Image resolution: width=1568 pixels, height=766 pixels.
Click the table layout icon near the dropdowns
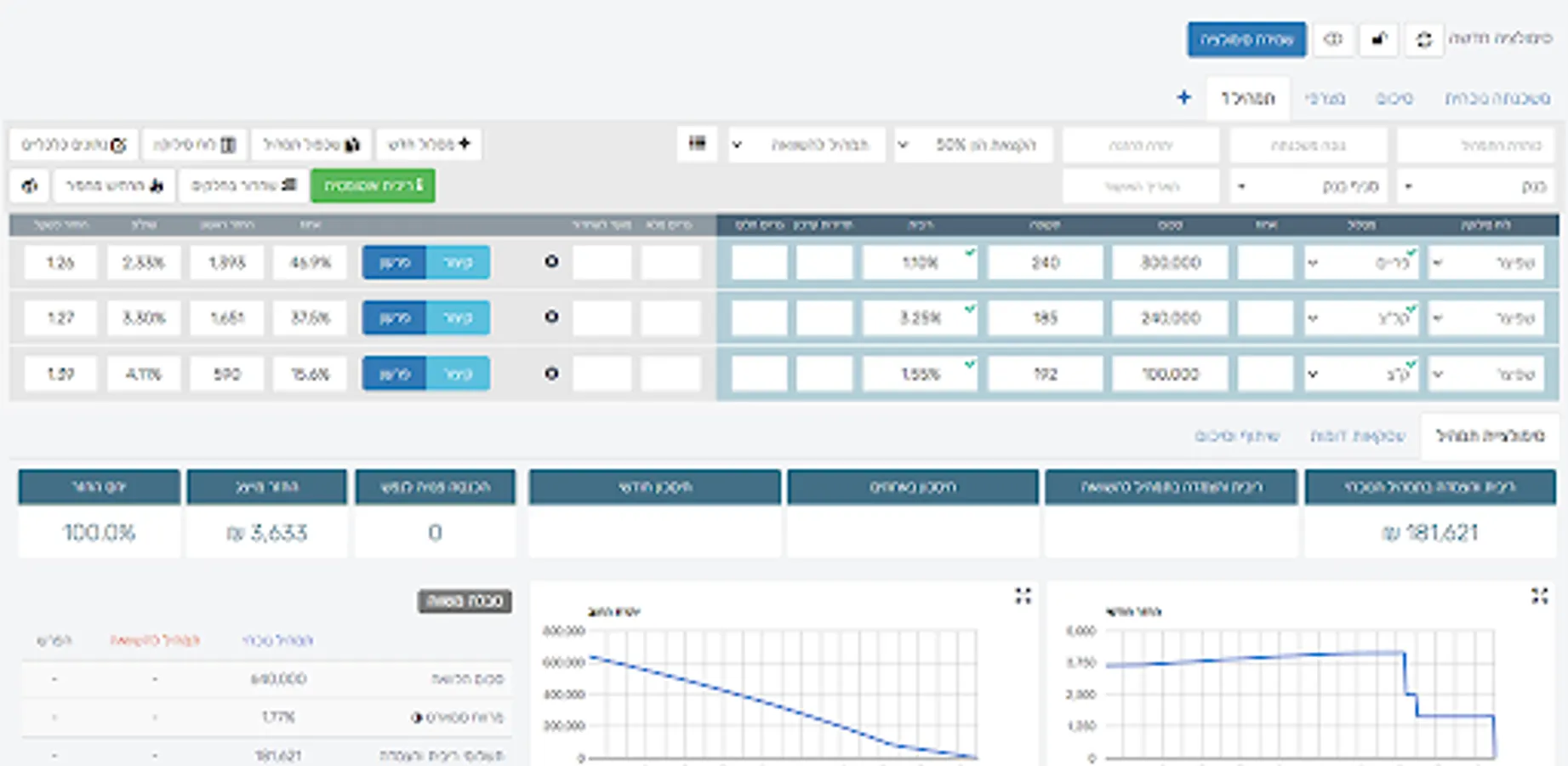pos(697,144)
